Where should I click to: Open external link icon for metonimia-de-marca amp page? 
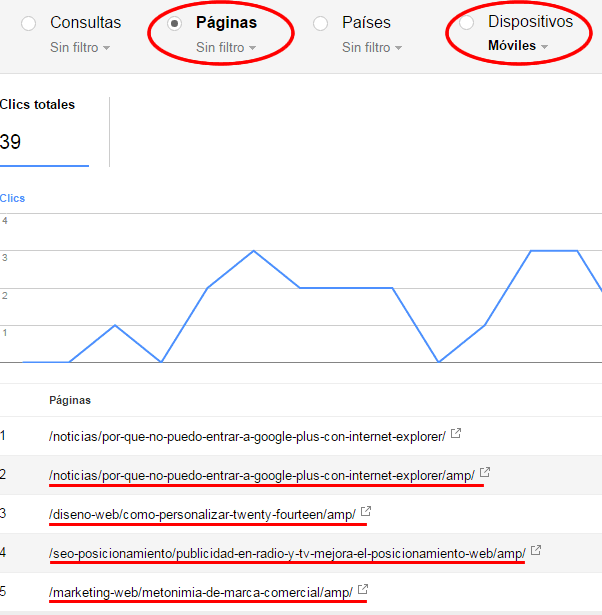coord(363,589)
